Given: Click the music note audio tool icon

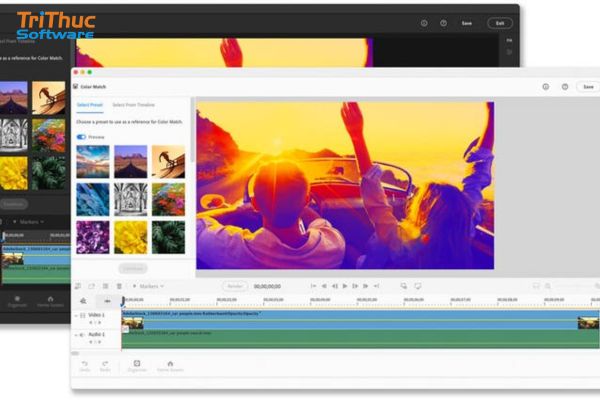Looking at the screenshot, I should pyautogui.click(x=78, y=286).
